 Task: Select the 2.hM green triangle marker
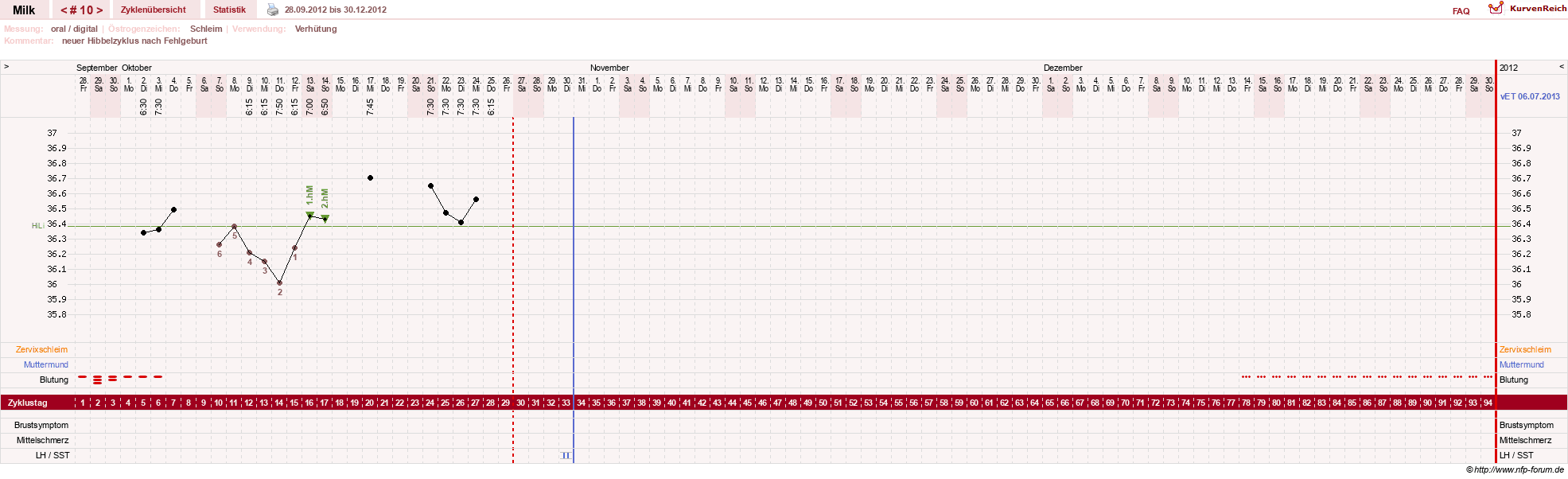[325, 218]
